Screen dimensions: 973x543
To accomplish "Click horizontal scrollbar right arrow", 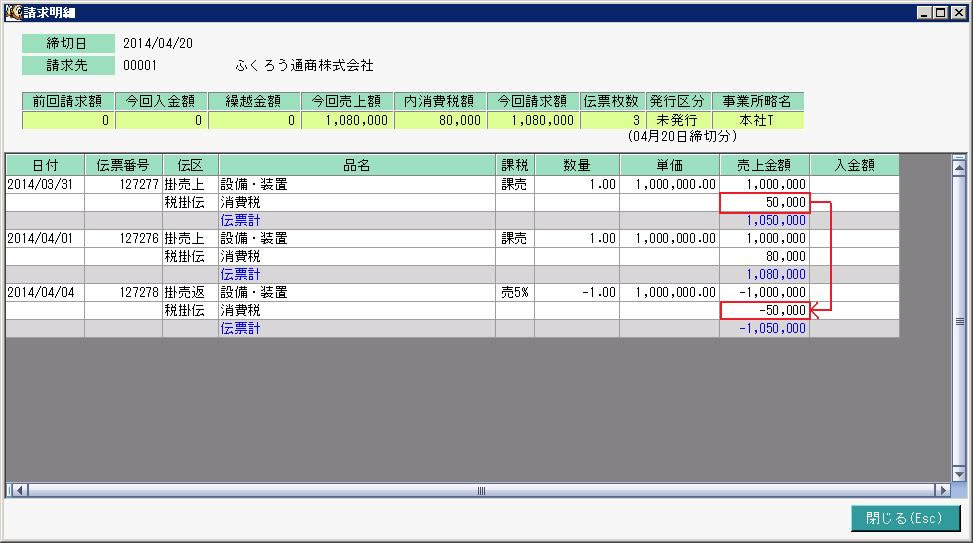I will tap(943, 490).
